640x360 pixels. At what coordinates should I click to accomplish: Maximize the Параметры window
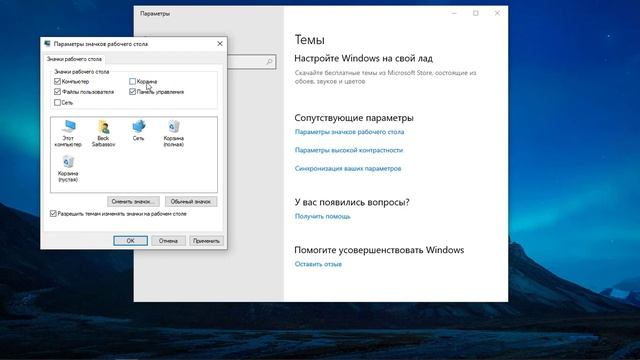pos(476,13)
